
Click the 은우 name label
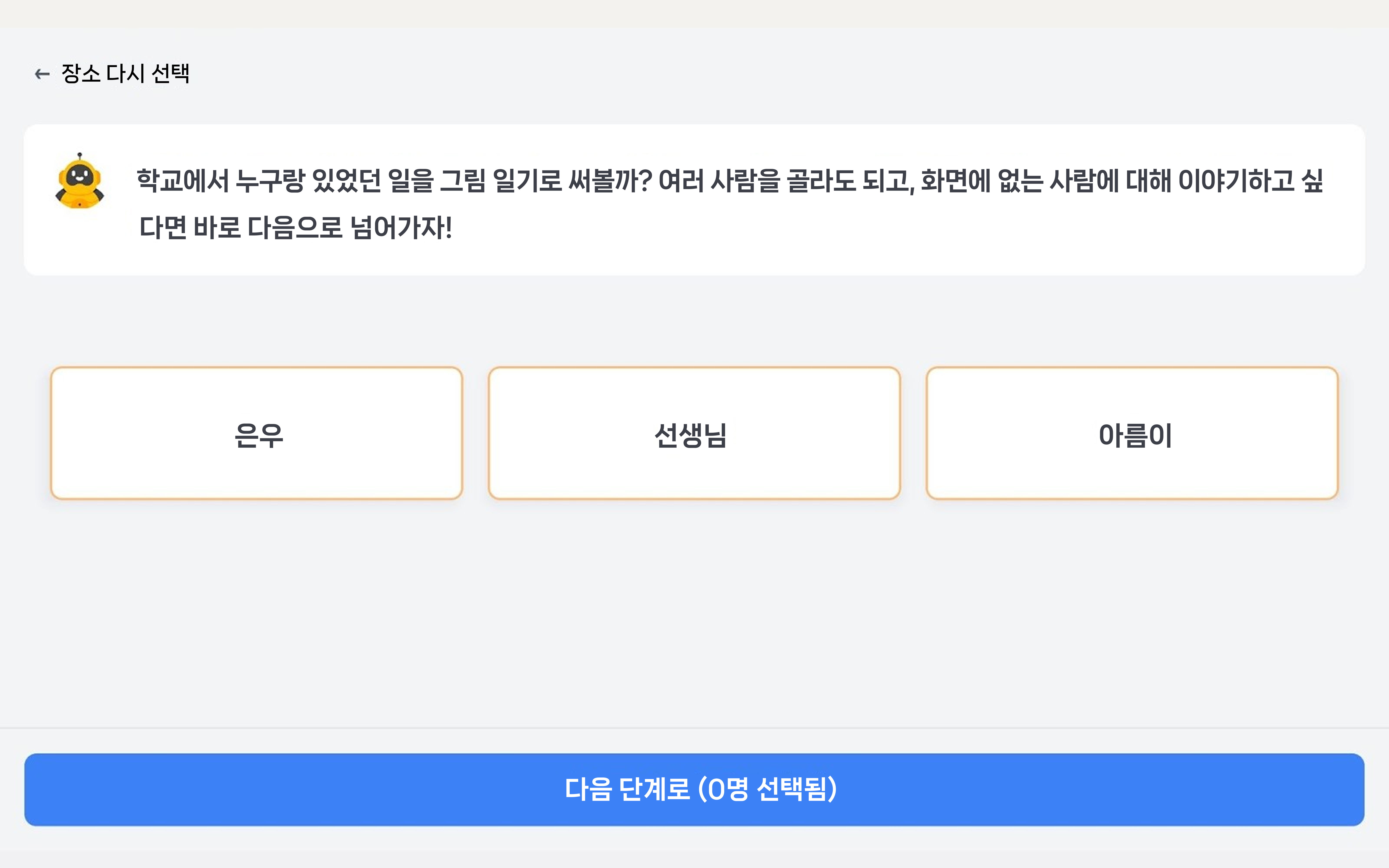tap(259, 435)
